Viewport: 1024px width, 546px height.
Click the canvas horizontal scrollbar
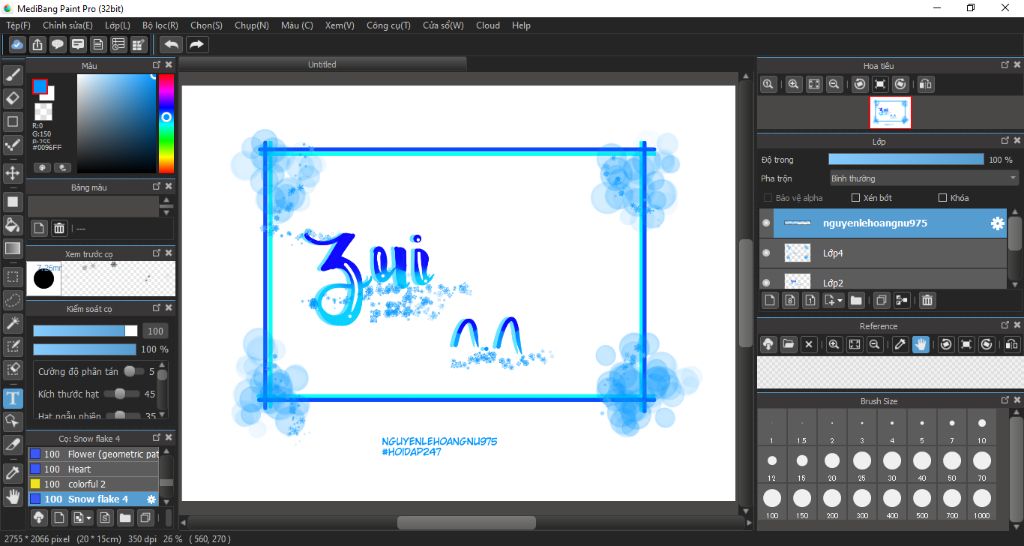pyautogui.click(x=466, y=522)
